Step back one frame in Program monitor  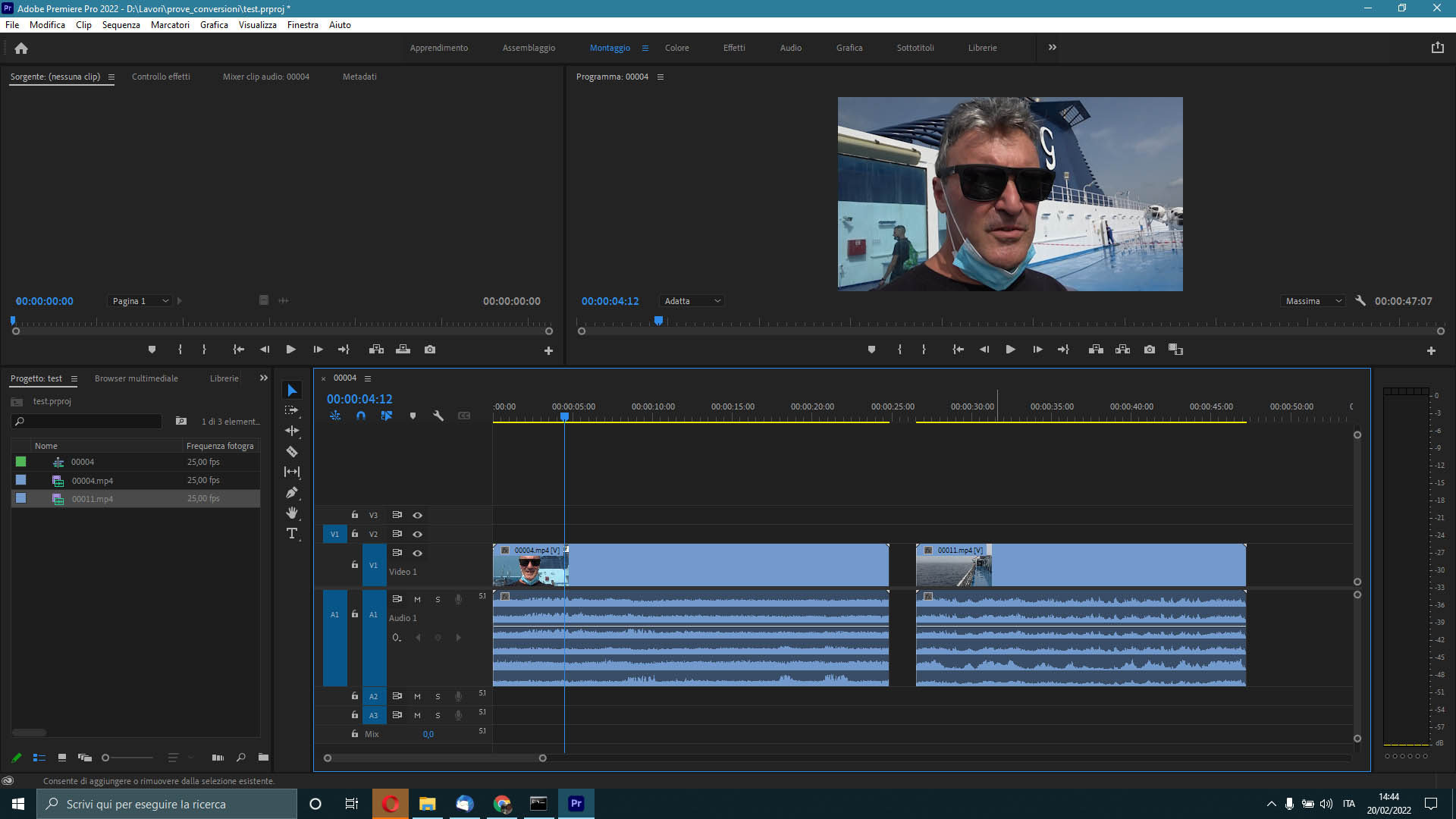pyautogui.click(x=984, y=350)
